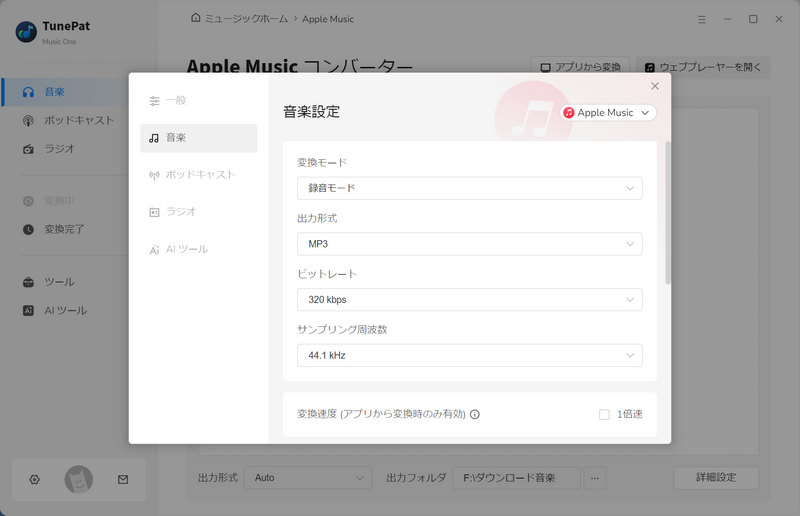Toggle the 1倍速 checkbox
Screen dimensions: 800x516
tap(604, 414)
